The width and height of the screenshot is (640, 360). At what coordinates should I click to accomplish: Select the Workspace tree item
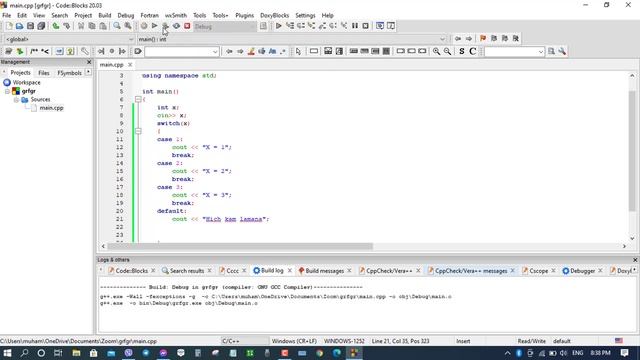(27, 82)
